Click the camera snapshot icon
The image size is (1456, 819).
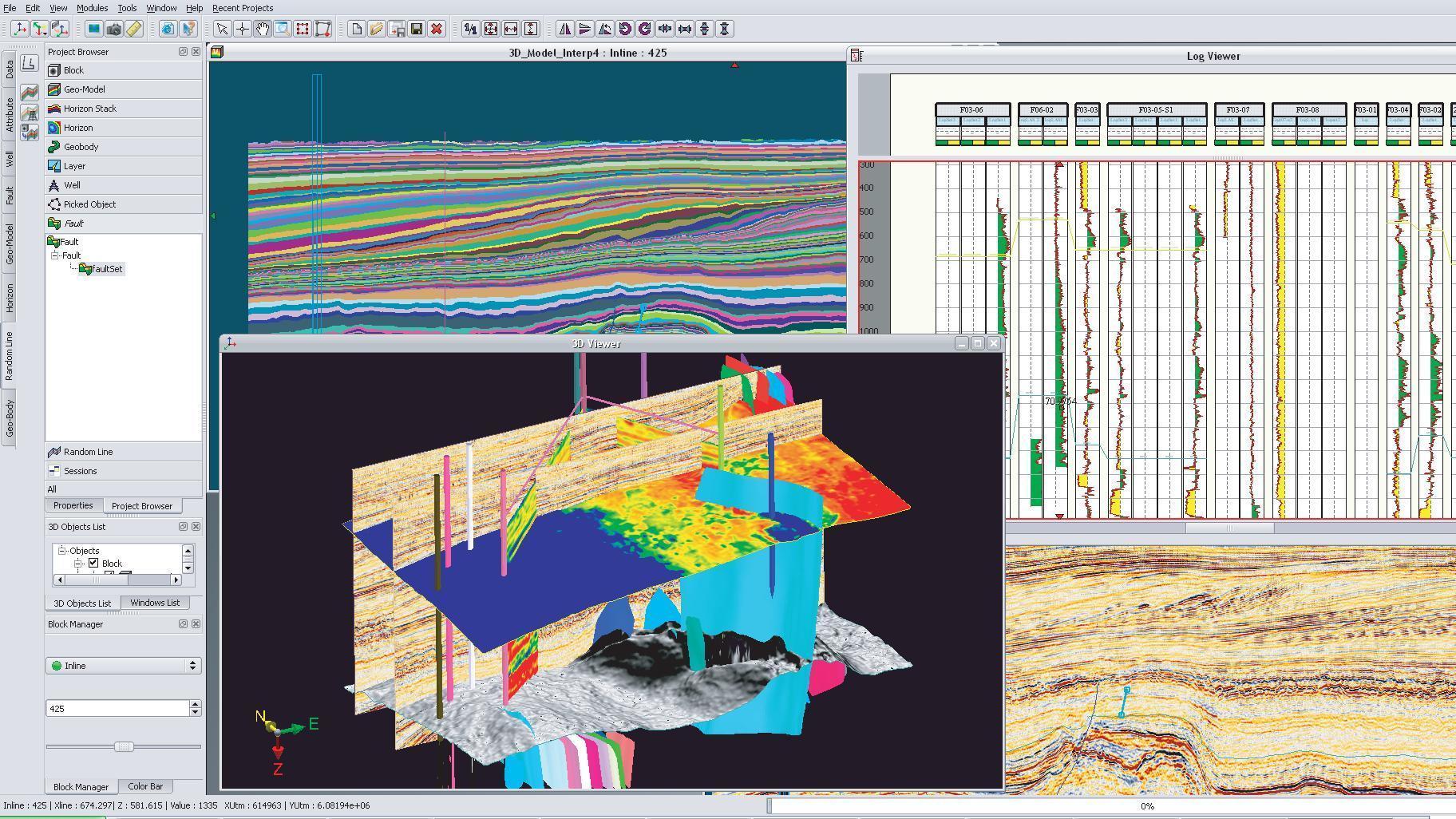pos(114,29)
